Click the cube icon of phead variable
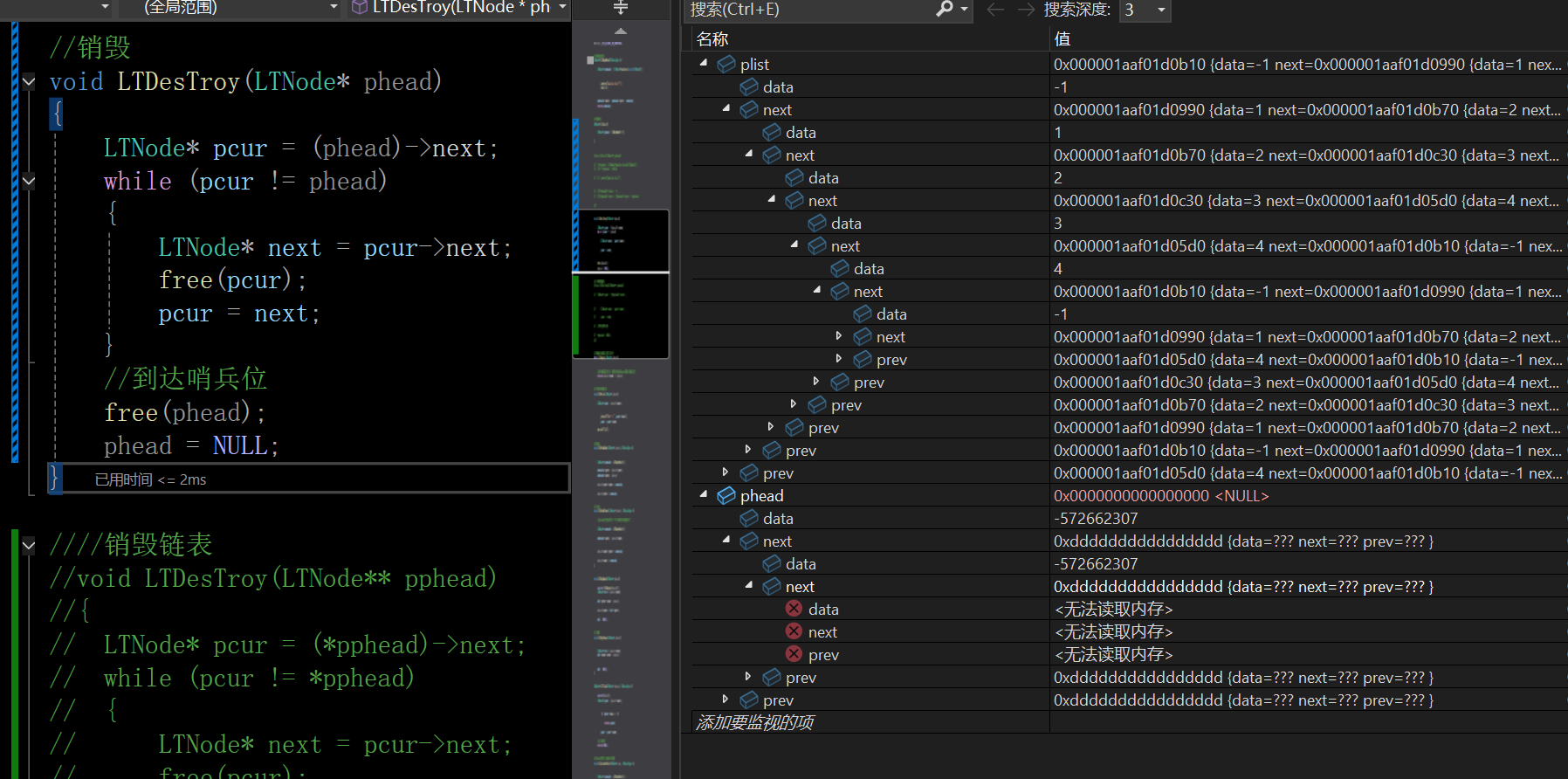1568x779 pixels. click(x=726, y=496)
